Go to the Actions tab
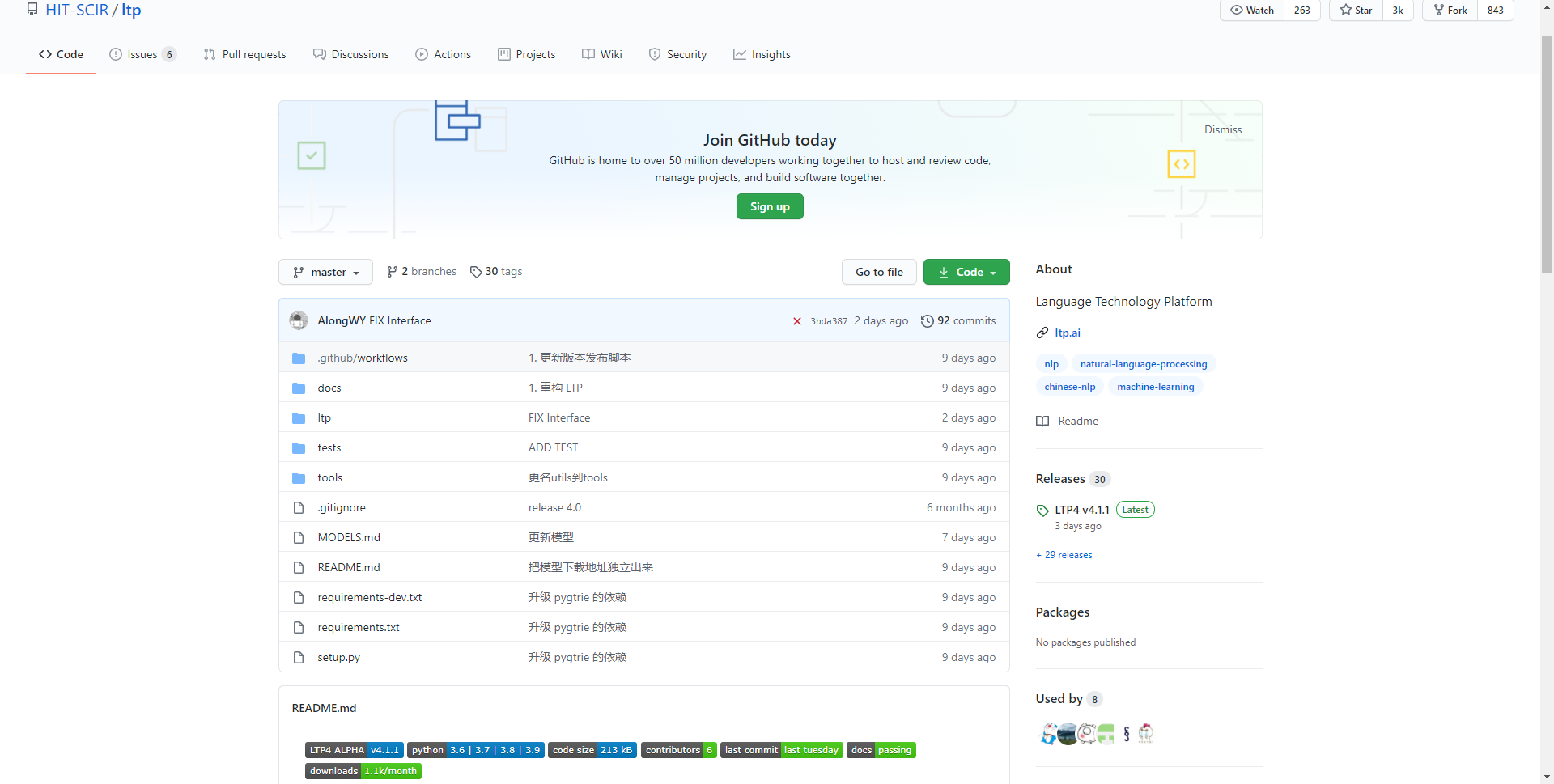This screenshot has height=784, width=1554. click(x=443, y=54)
